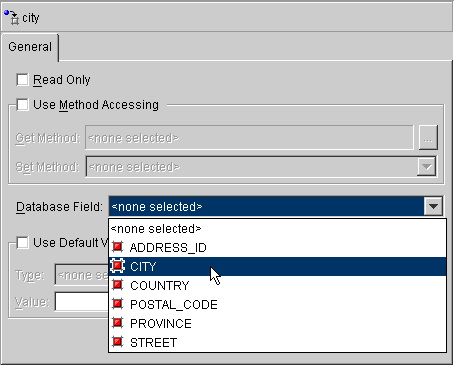This screenshot has height=366, width=454.
Task: Click the Value input field
Action: pyautogui.click(x=82, y=302)
